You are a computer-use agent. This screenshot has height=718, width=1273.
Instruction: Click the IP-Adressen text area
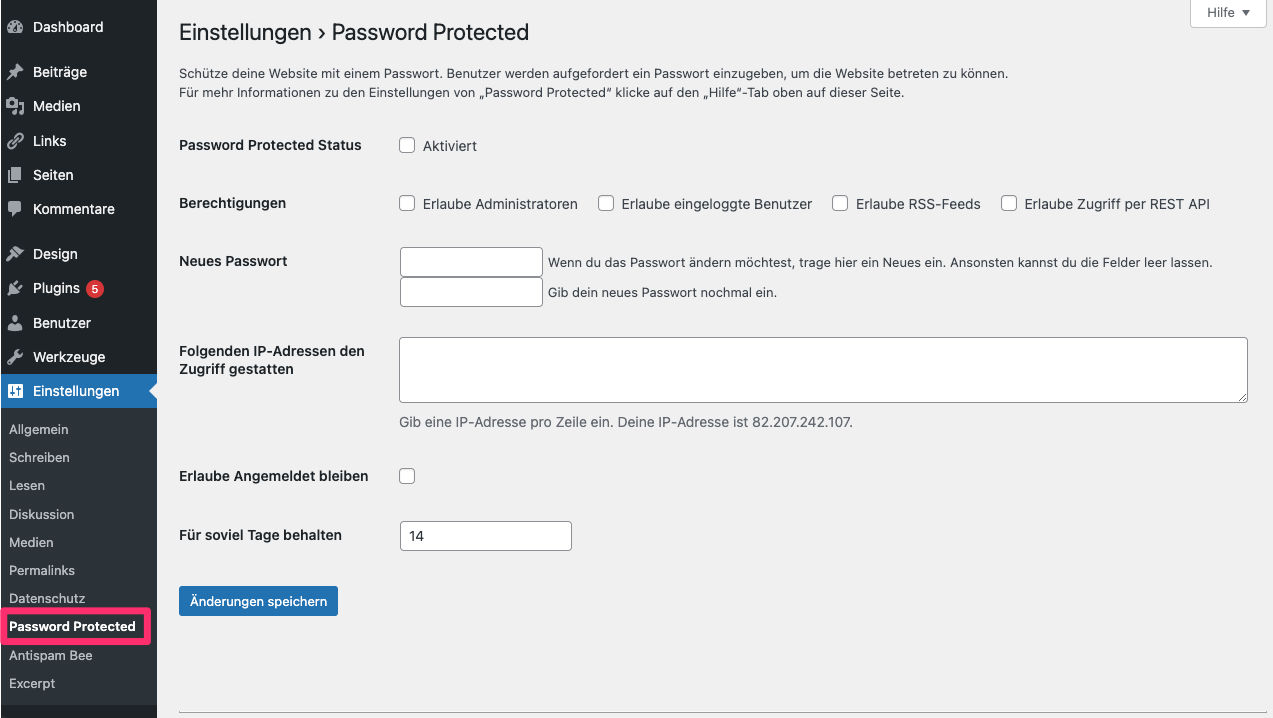tap(823, 370)
